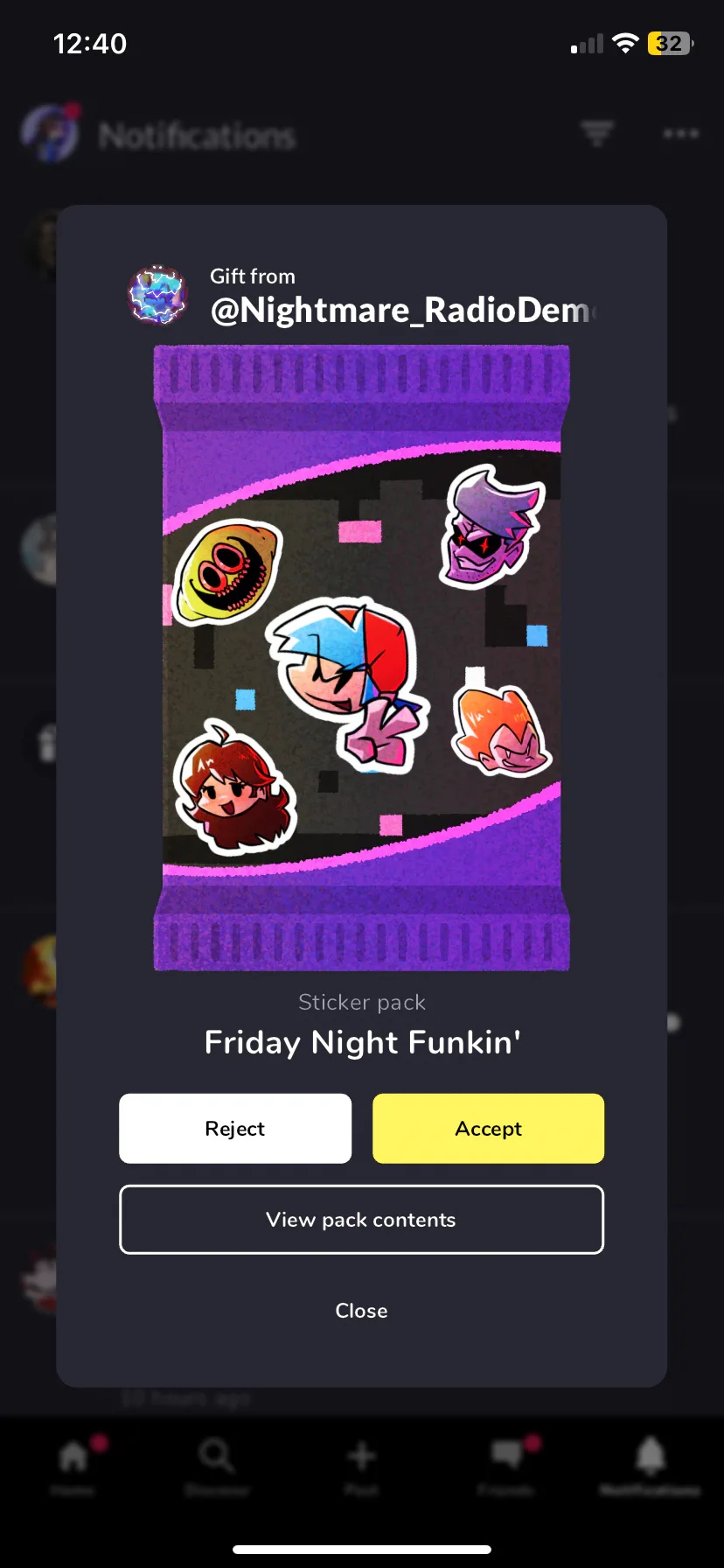Tap profile avatar beside Notifications title

49,134
